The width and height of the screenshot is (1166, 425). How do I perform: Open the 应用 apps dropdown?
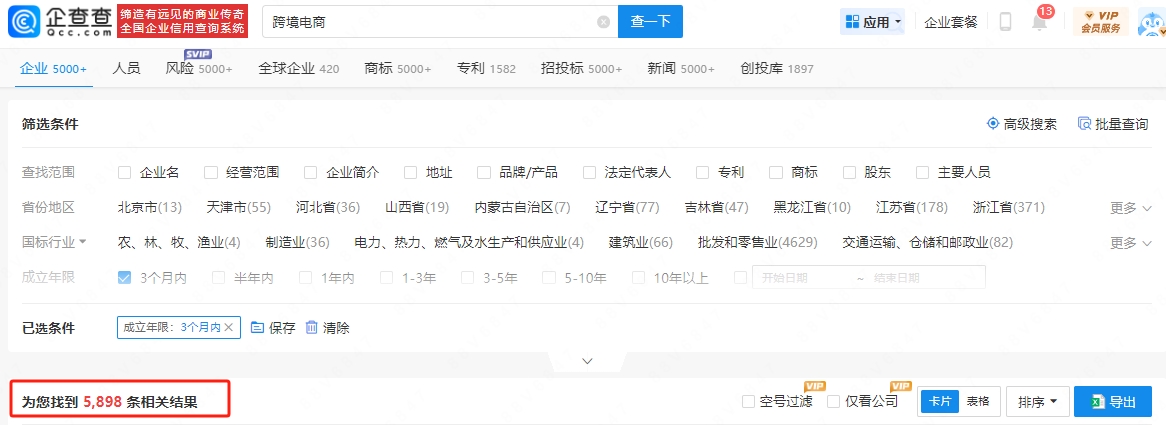[x=872, y=22]
